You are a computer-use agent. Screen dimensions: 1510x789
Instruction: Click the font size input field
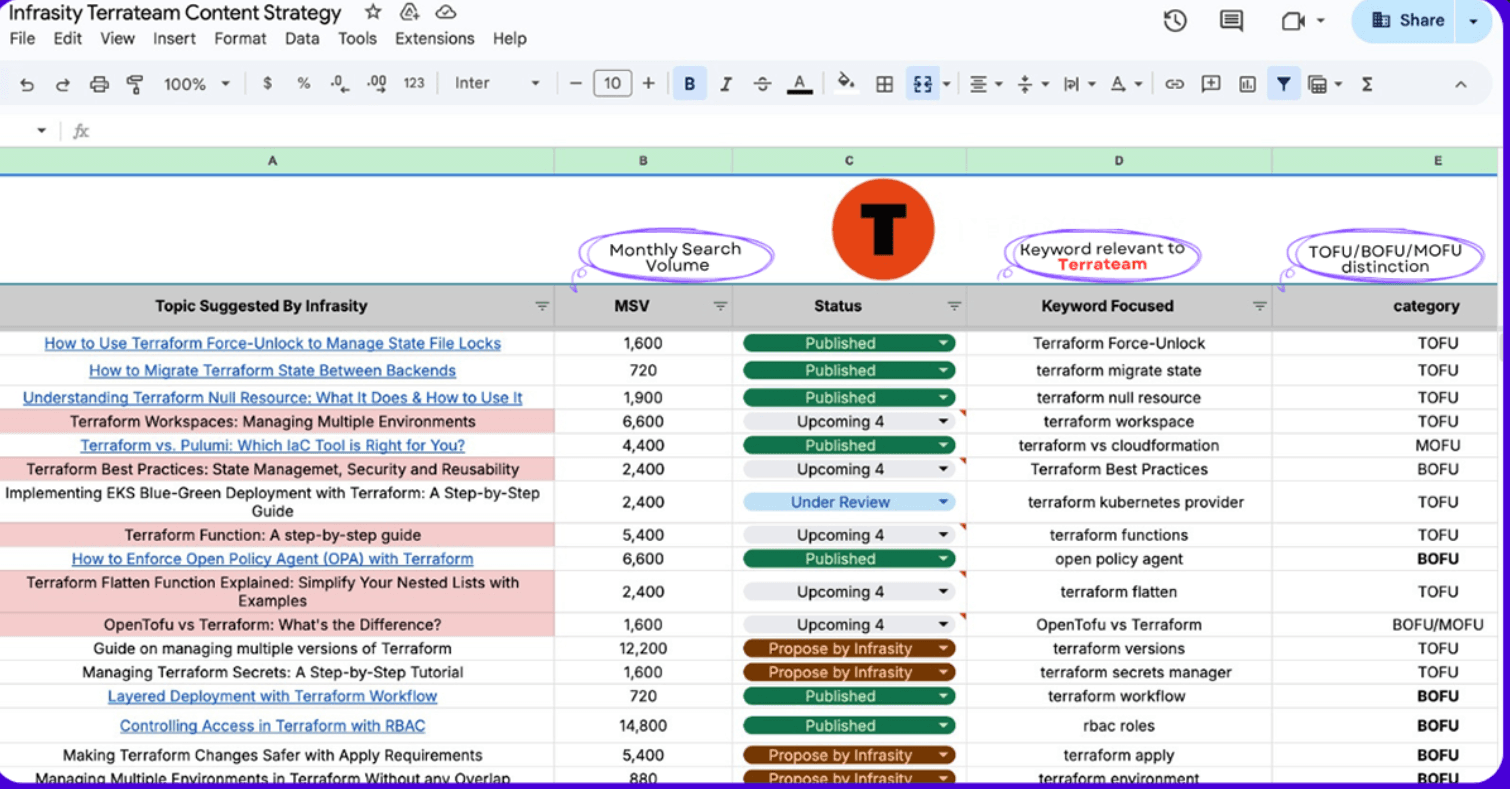point(612,84)
